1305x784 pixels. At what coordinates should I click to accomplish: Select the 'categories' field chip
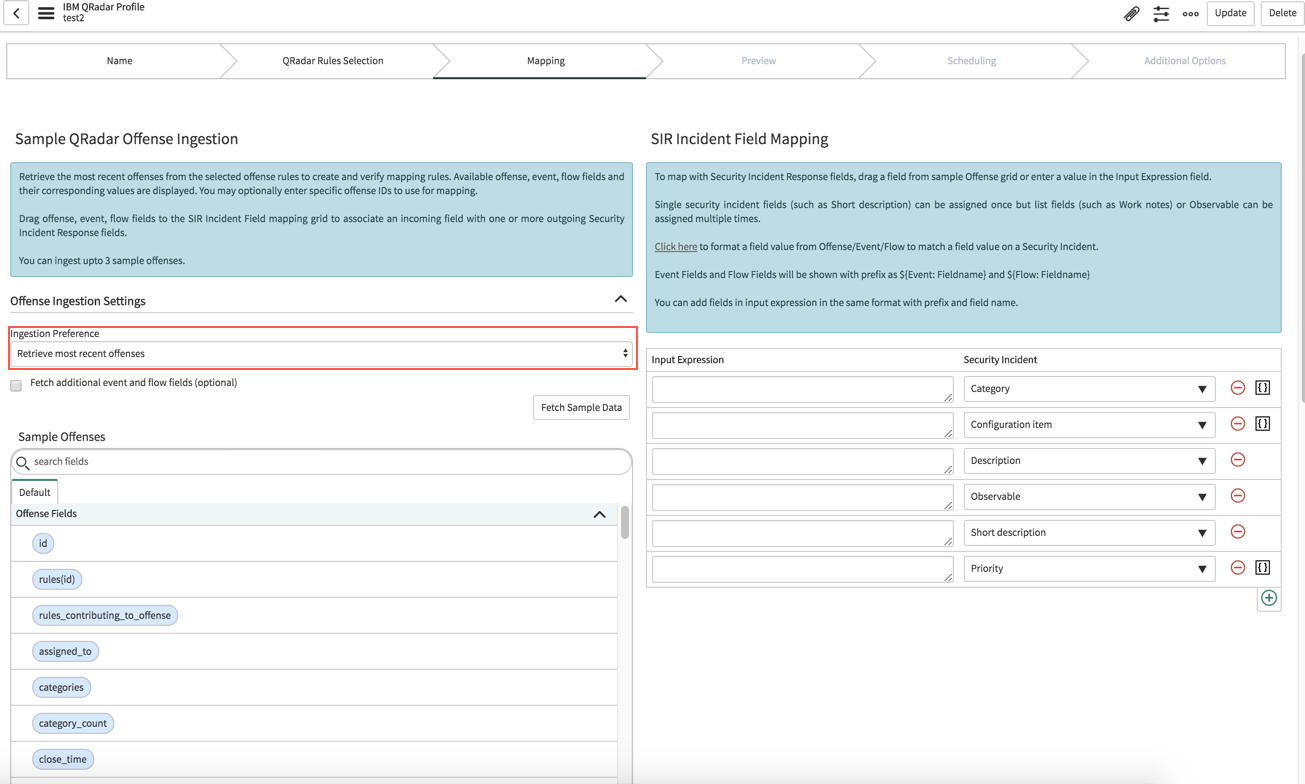61,687
